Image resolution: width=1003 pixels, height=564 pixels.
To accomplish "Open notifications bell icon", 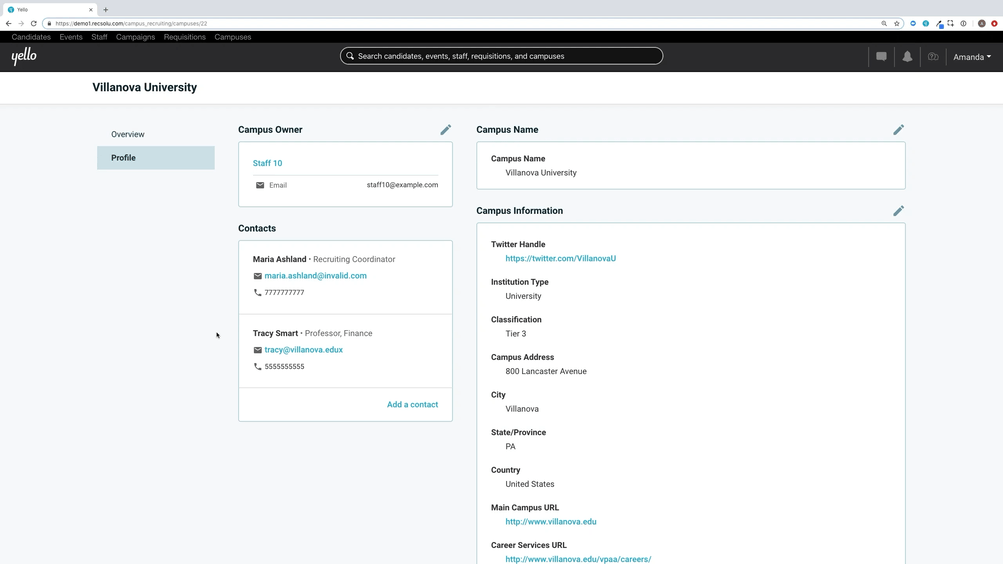I will click(x=907, y=57).
